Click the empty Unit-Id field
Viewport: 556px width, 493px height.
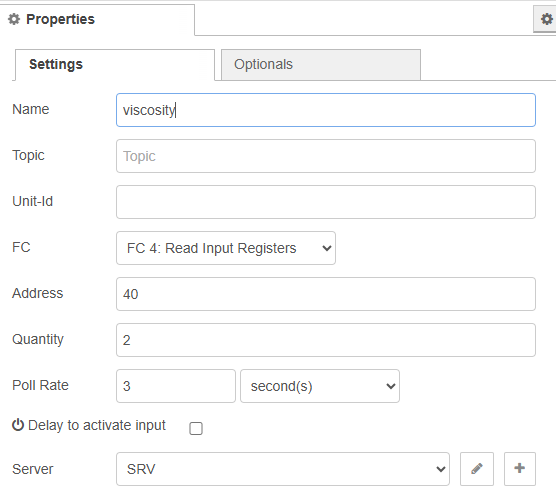pyautogui.click(x=326, y=202)
